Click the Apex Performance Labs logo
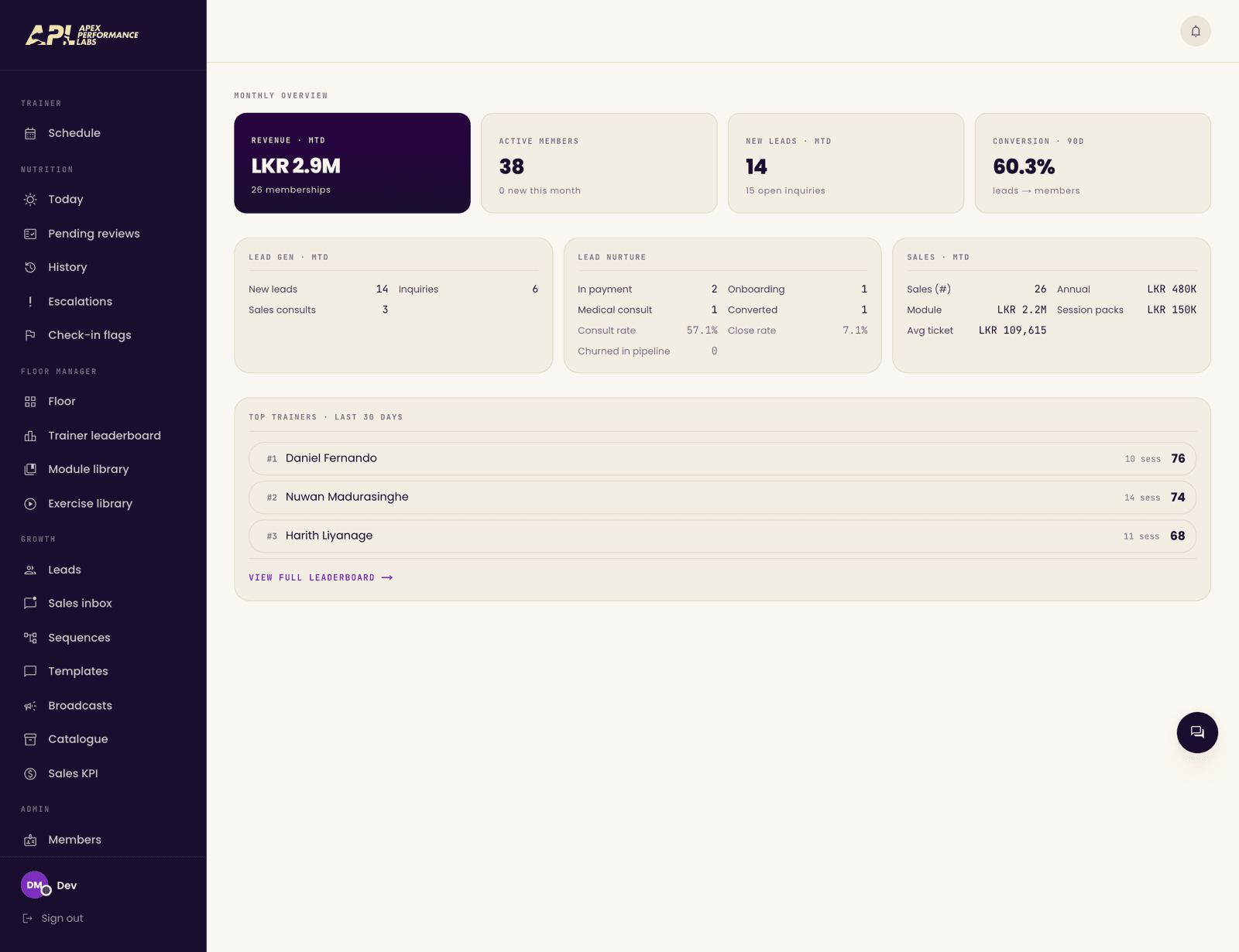The height and width of the screenshot is (952, 1239). point(82,35)
